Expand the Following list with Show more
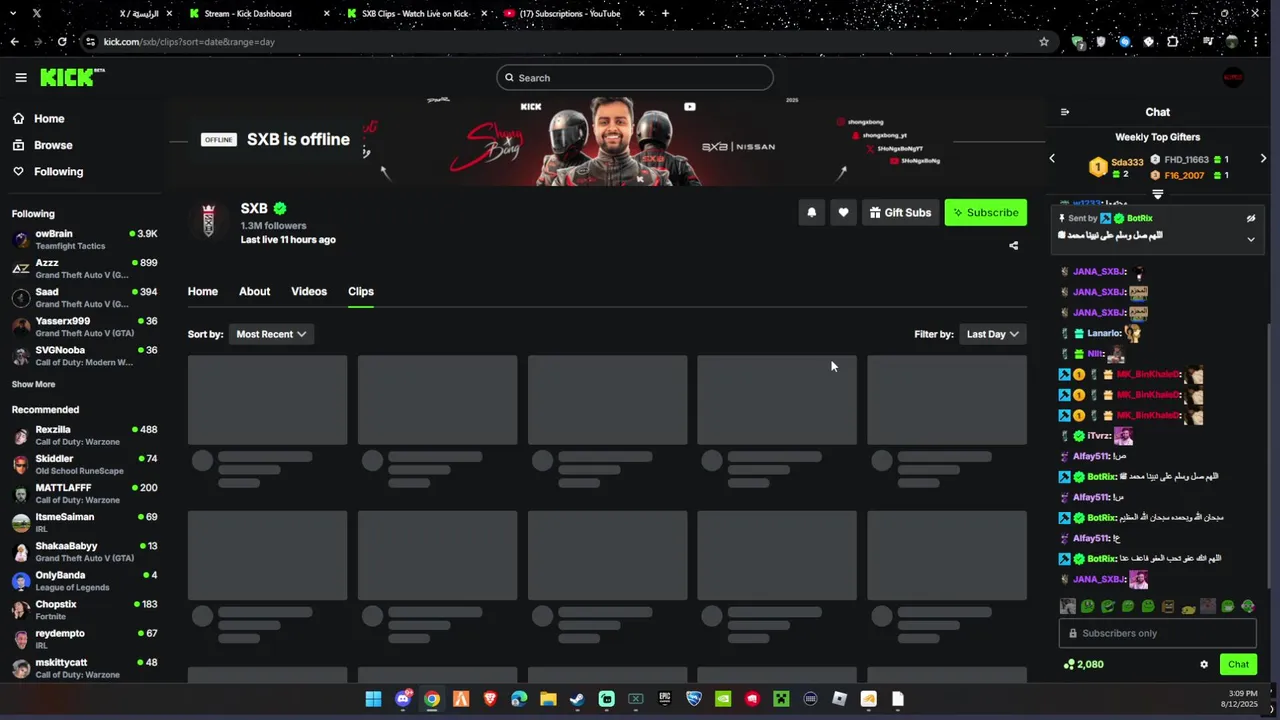Image resolution: width=1280 pixels, height=720 pixels. pos(33,384)
